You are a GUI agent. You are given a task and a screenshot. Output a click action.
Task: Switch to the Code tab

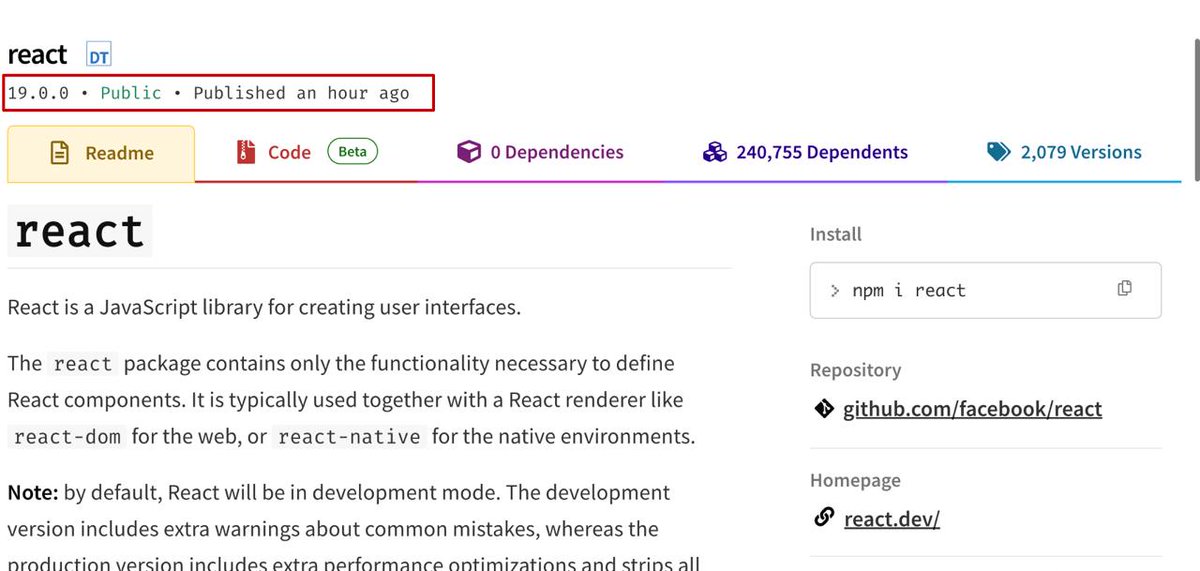coord(307,153)
